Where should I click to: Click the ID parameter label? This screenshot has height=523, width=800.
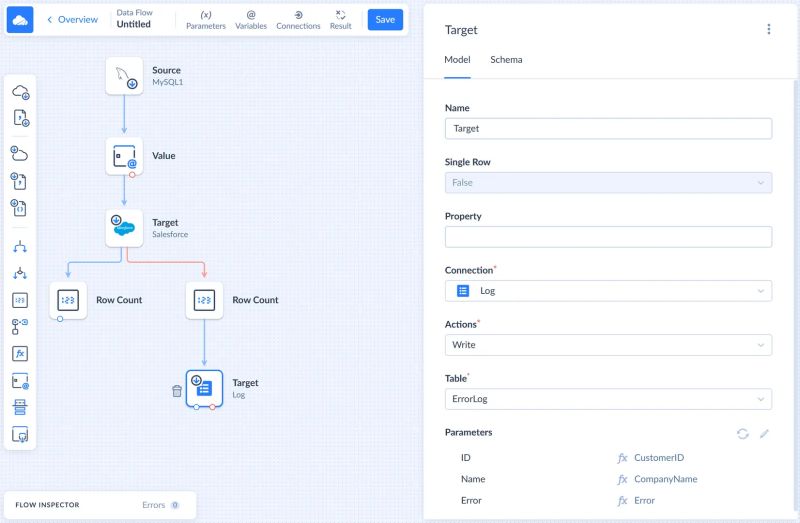coord(466,458)
